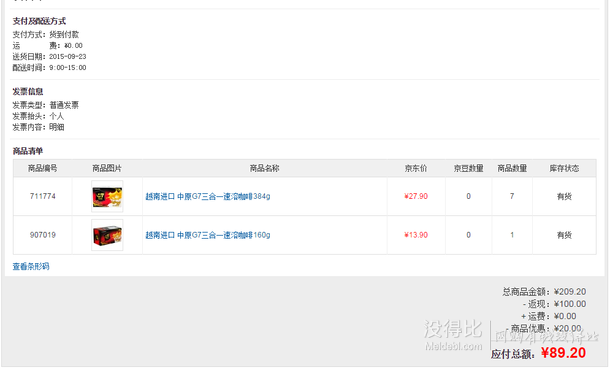This screenshot has height=370, width=610.
Task: Click the 商品数量 column header
Action: point(512,168)
